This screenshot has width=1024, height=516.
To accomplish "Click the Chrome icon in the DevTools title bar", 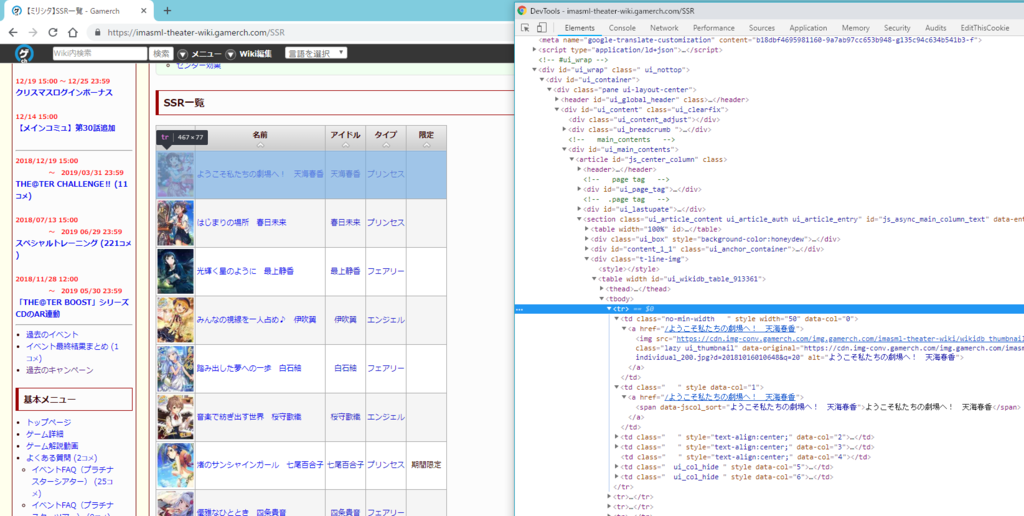I will coord(522,10).
